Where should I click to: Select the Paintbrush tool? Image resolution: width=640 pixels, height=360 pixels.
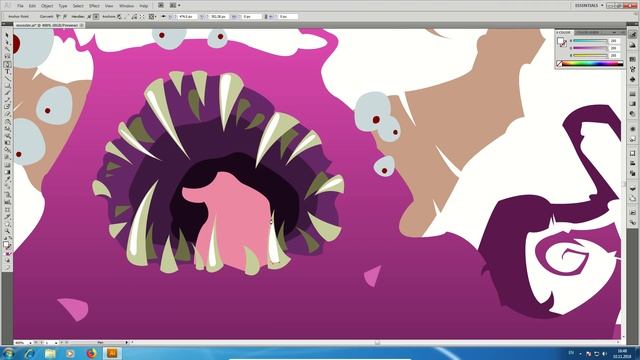[x=7, y=93]
